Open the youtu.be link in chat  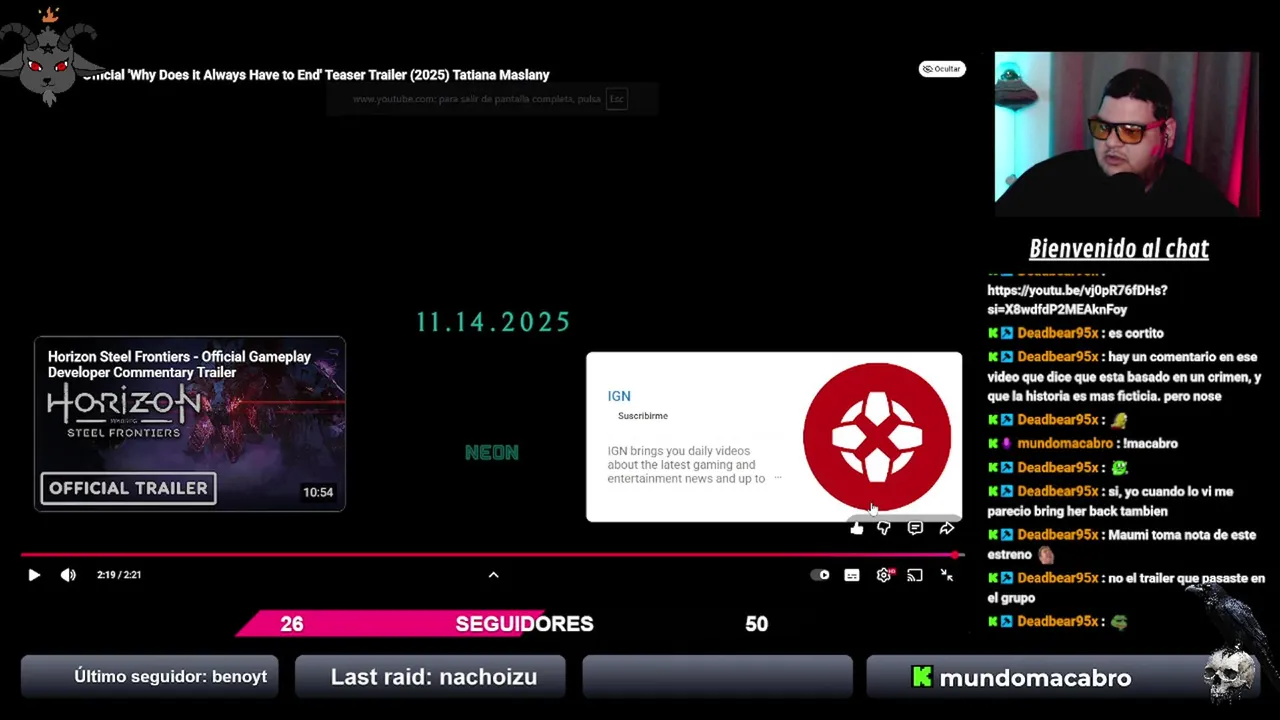point(1077,300)
